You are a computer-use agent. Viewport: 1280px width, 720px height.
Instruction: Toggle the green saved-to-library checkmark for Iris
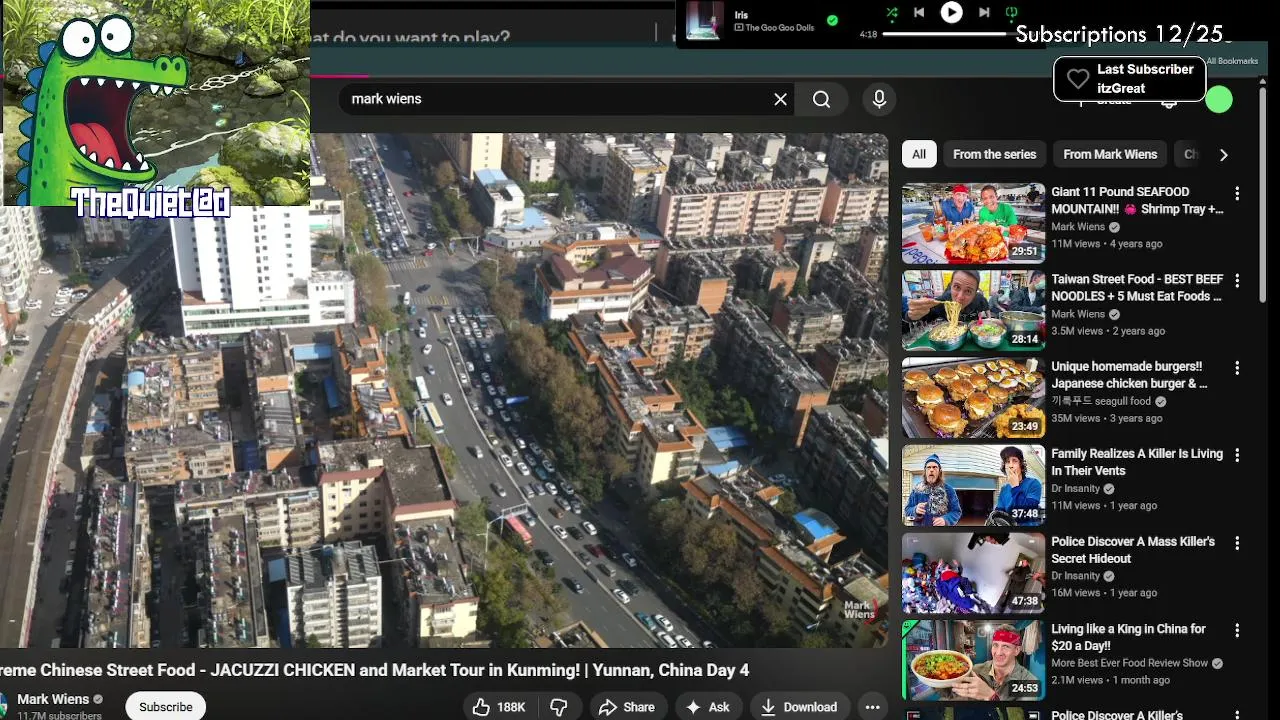click(832, 20)
